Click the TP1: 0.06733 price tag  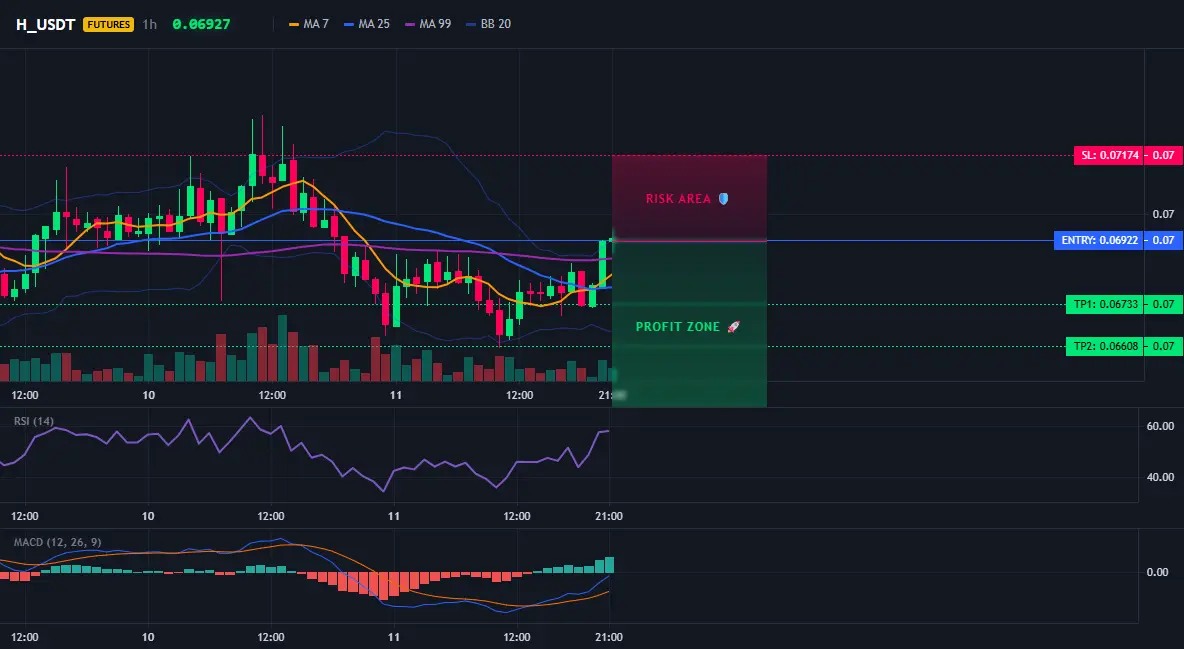pyautogui.click(x=1105, y=304)
